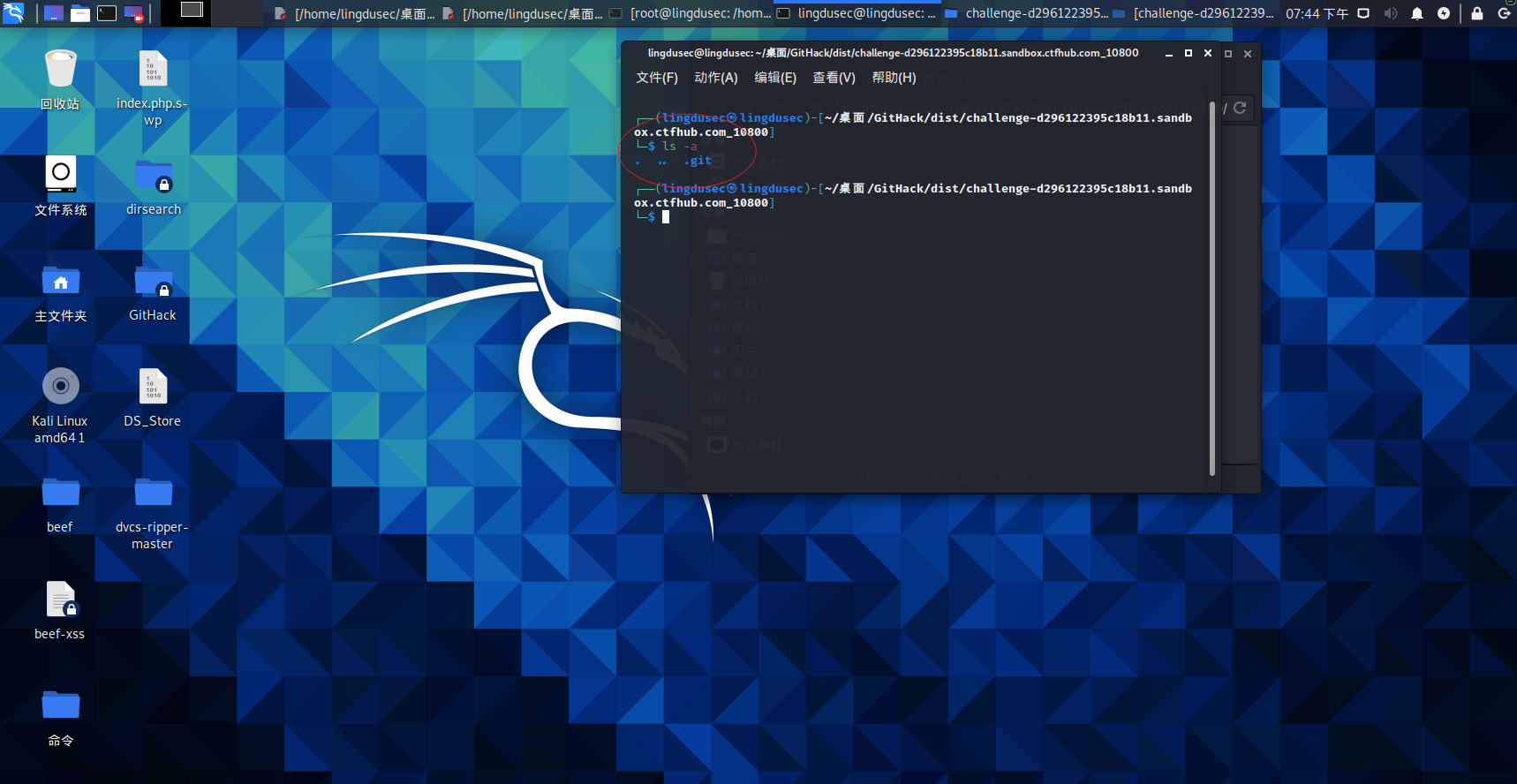The image size is (1517, 784).
Task: Maximize the terminal window
Action: point(1189,54)
